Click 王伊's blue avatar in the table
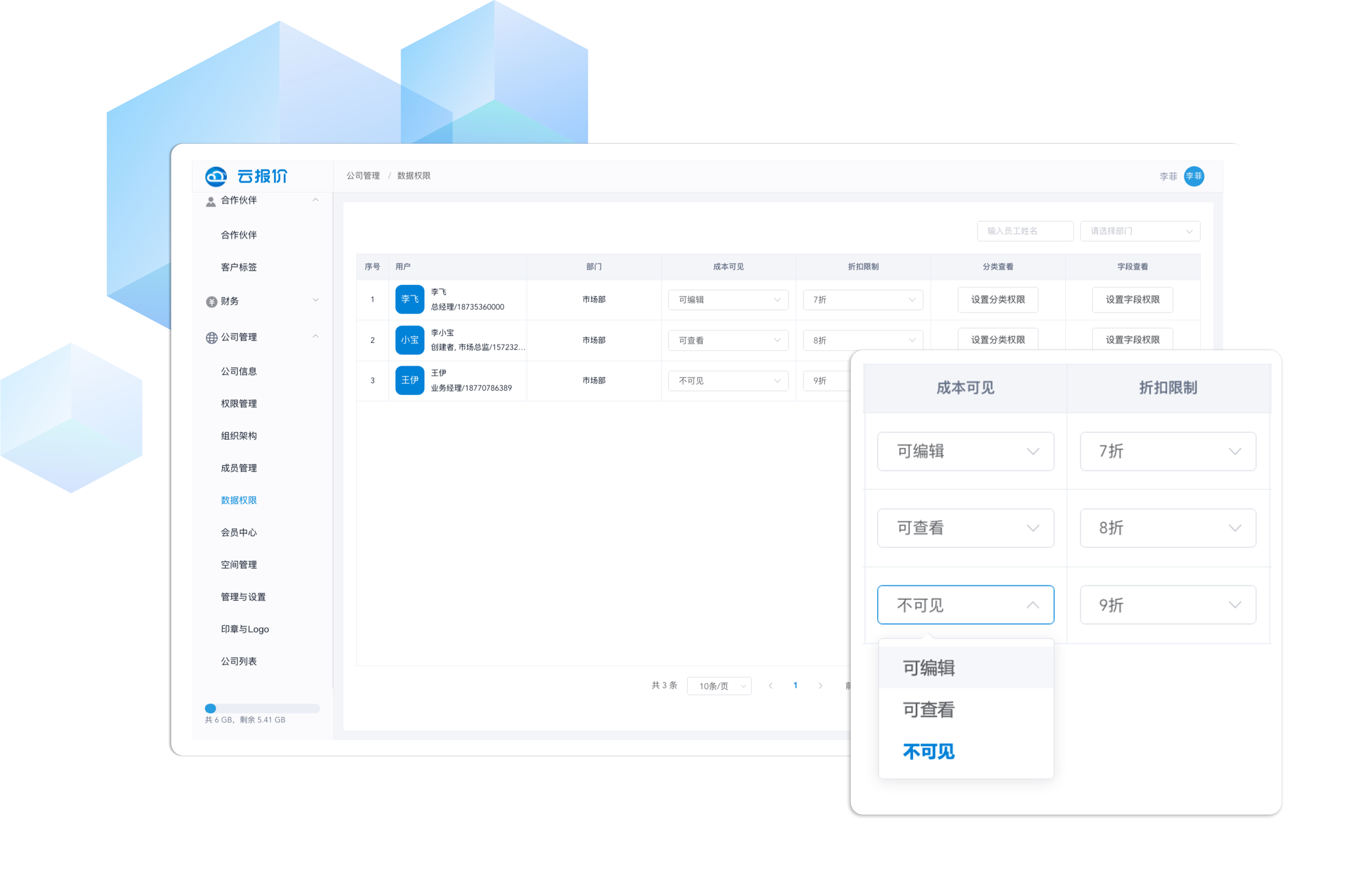1372x878 pixels. point(409,380)
